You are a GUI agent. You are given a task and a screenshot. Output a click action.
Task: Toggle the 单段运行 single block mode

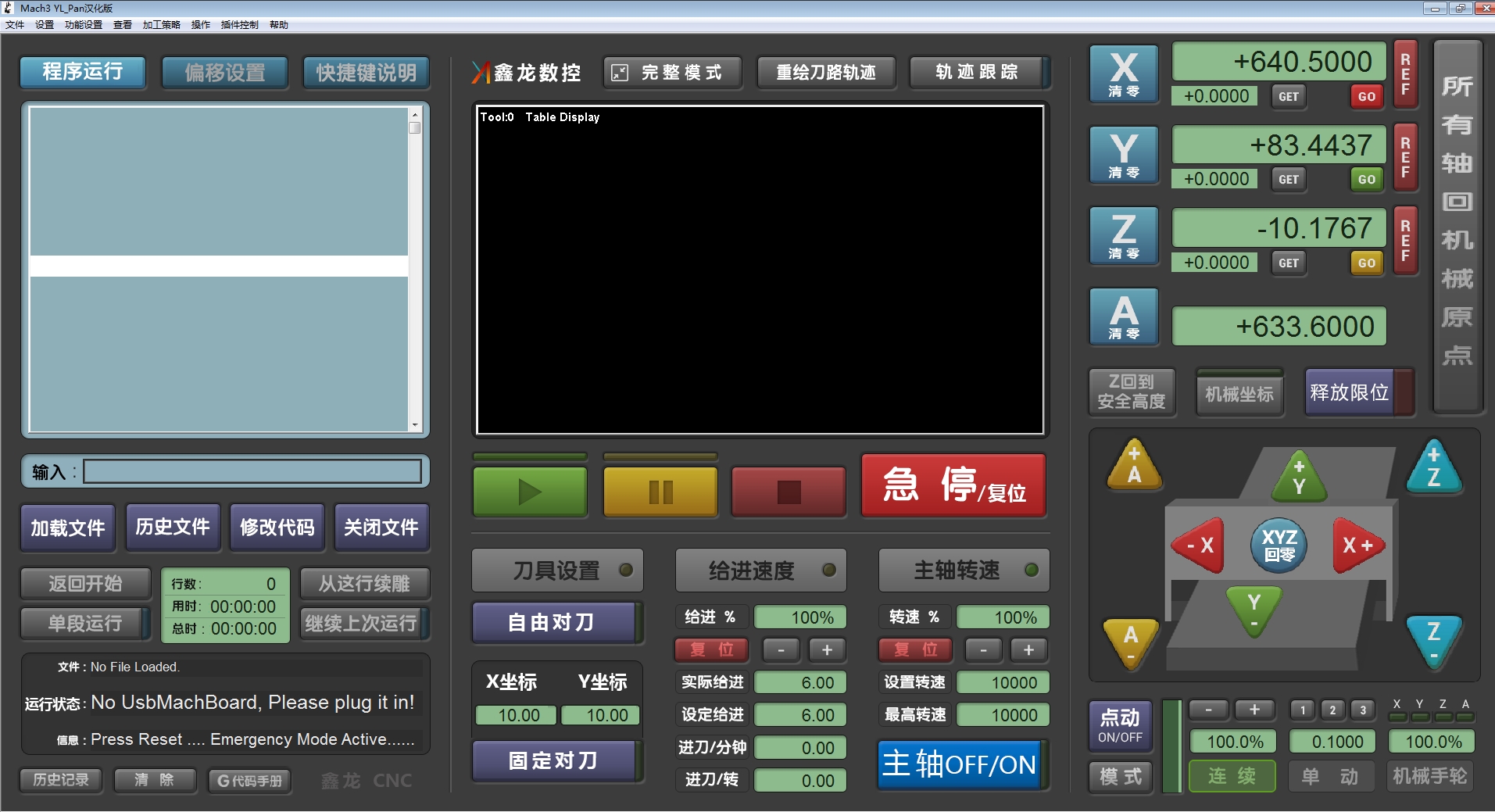coord(84,624)
